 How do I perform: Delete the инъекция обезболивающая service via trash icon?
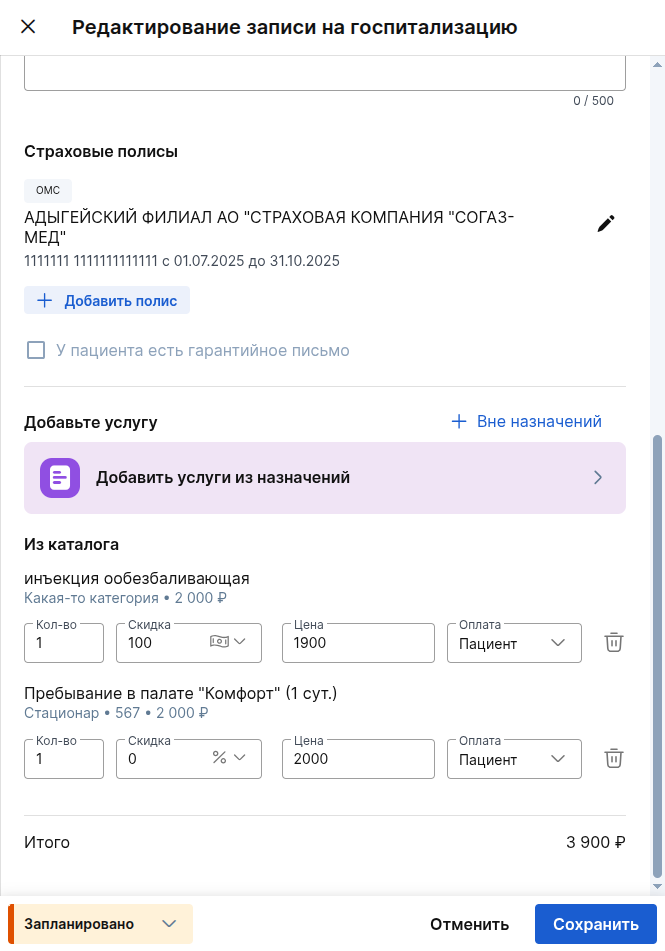(613, 642)
